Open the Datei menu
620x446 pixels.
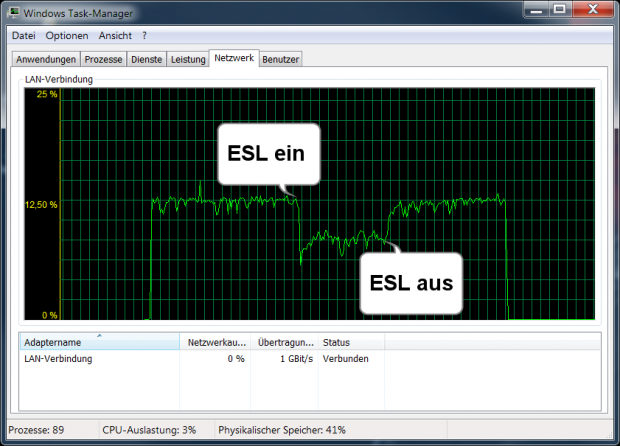point(23,35)
